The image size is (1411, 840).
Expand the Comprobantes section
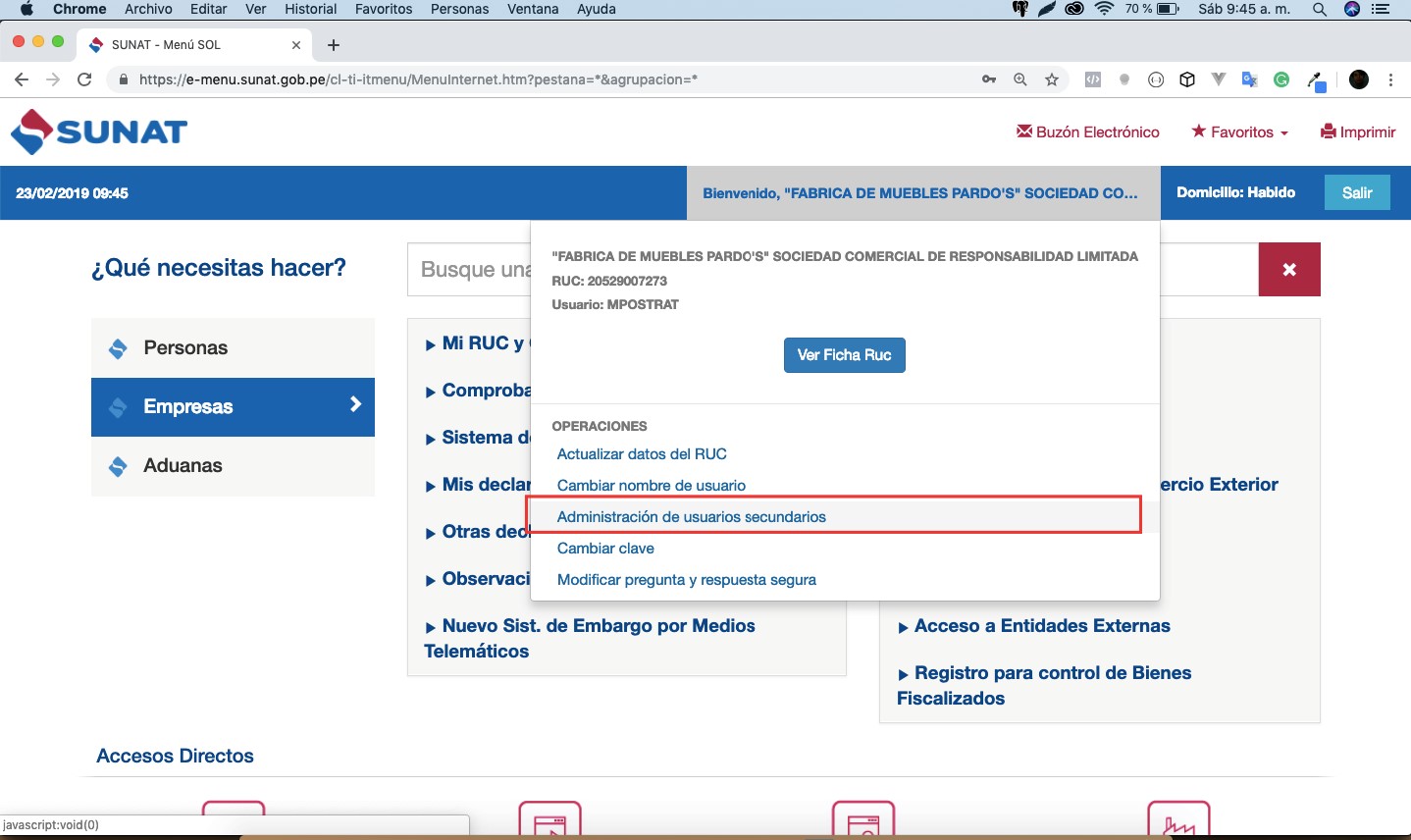point(478,391)
